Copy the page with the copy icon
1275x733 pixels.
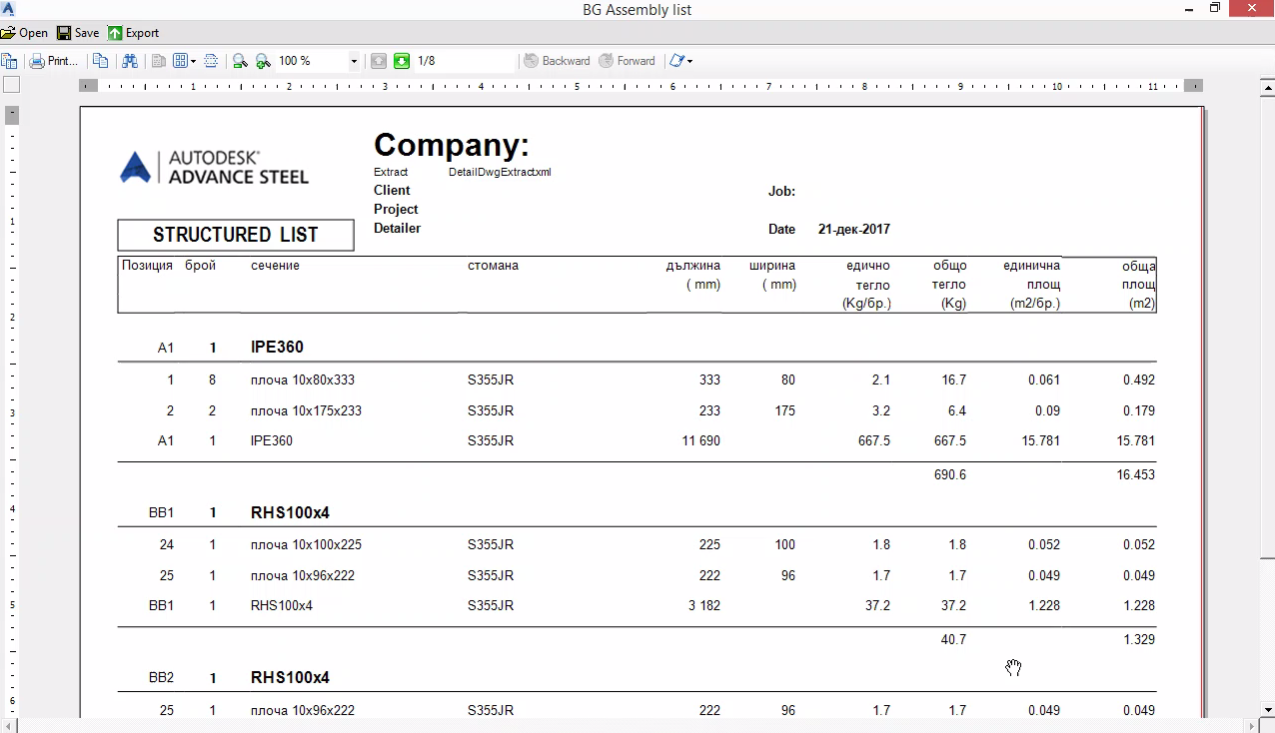click(100, 61)
